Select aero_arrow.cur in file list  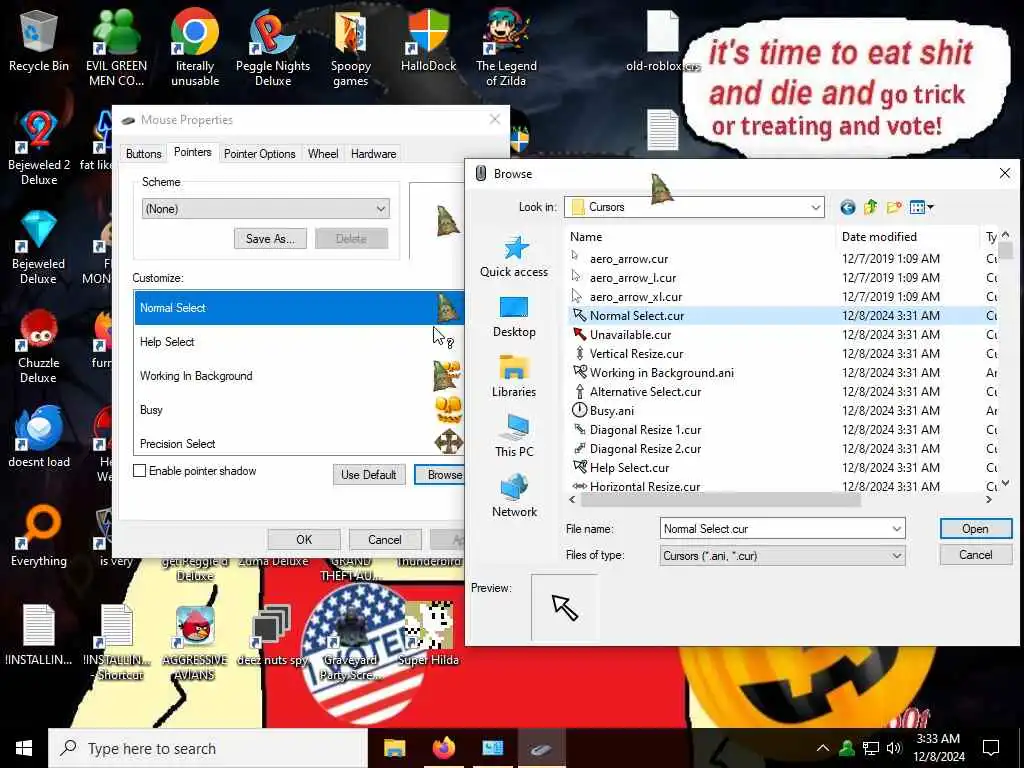coord(629,259)
